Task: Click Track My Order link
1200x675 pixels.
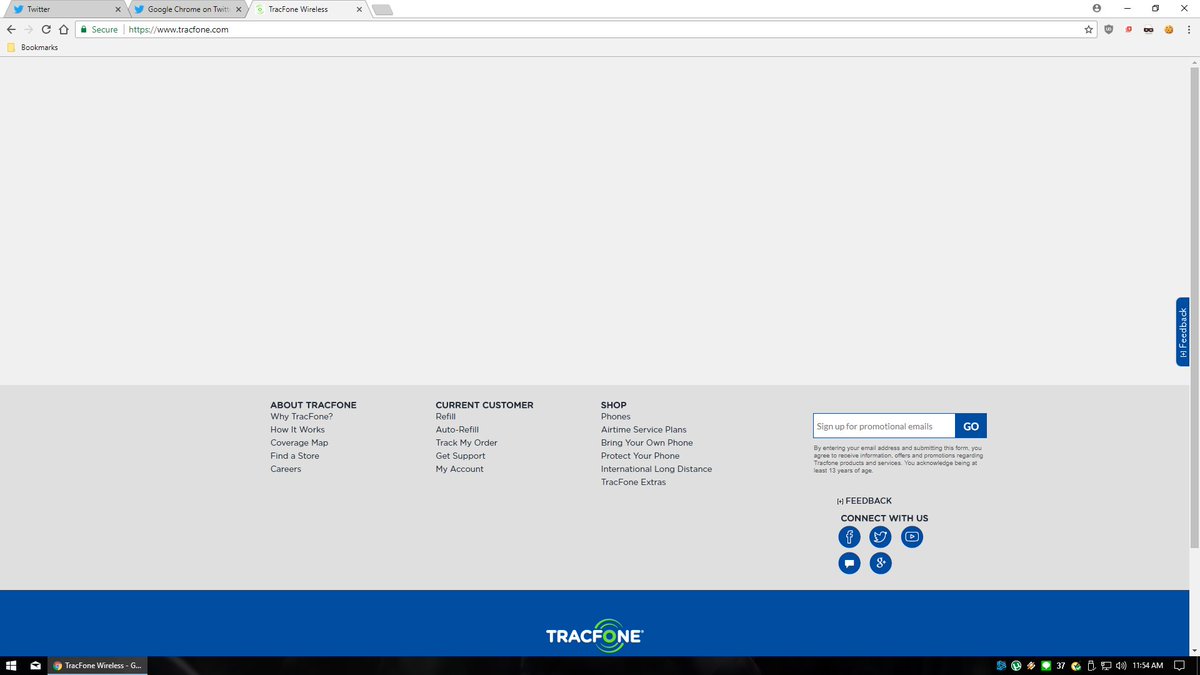Action: coord(466,443)
